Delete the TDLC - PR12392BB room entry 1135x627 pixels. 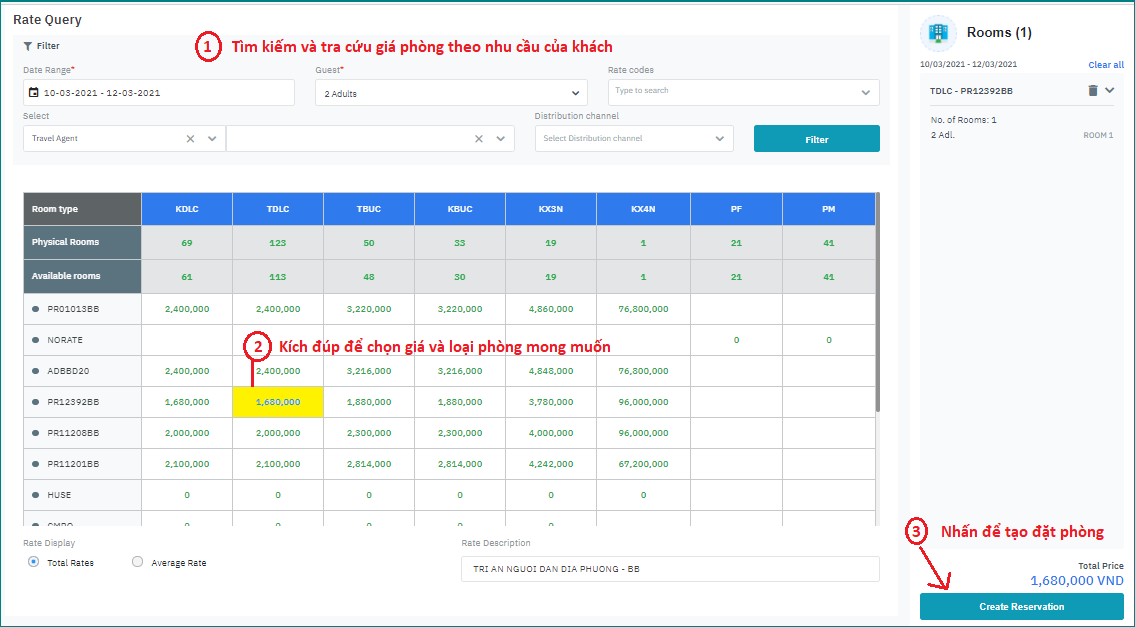[x=1093, y=90]
